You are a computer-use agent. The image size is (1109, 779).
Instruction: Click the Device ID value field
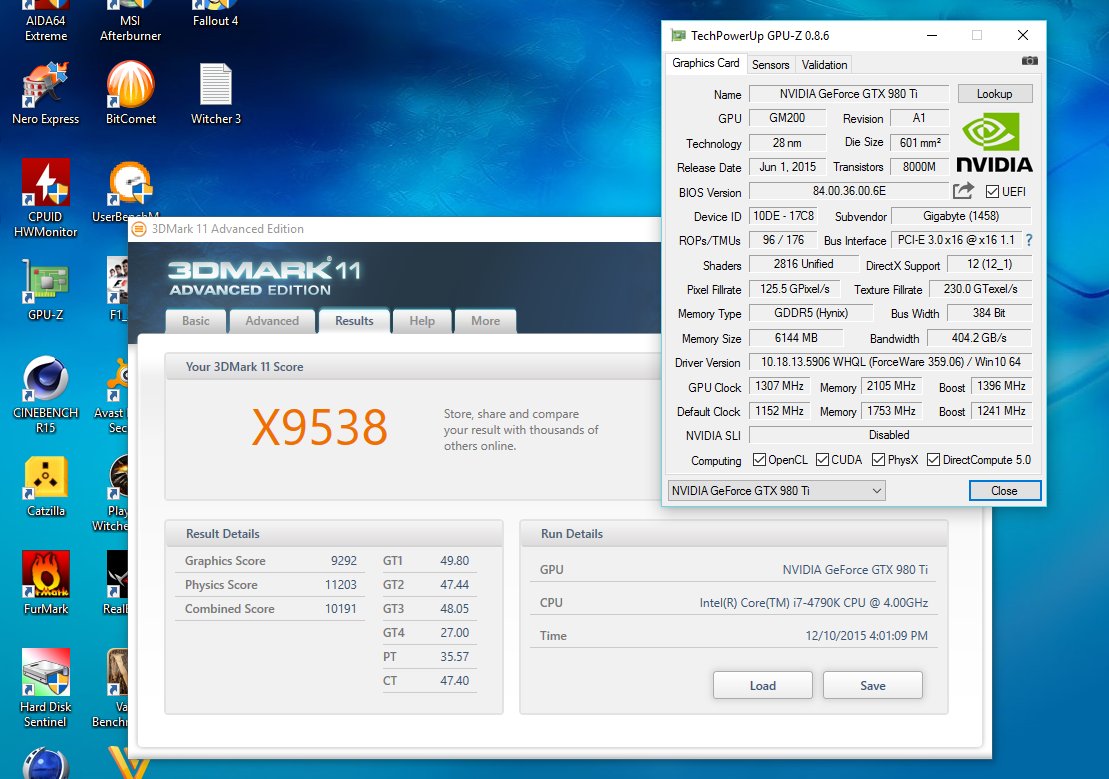click(x=783, y=216)
